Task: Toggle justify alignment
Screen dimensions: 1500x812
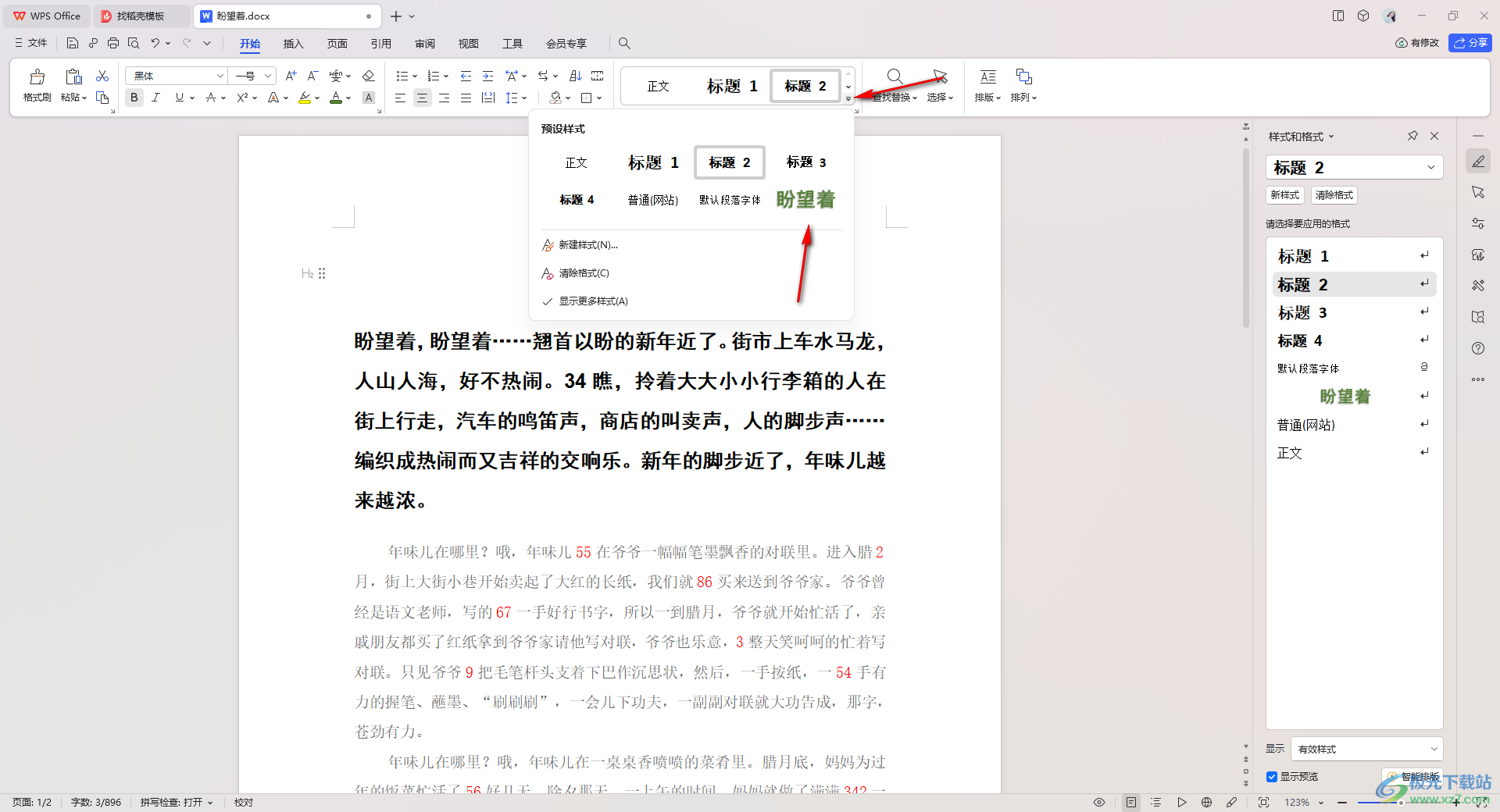Action: [466, 98]
